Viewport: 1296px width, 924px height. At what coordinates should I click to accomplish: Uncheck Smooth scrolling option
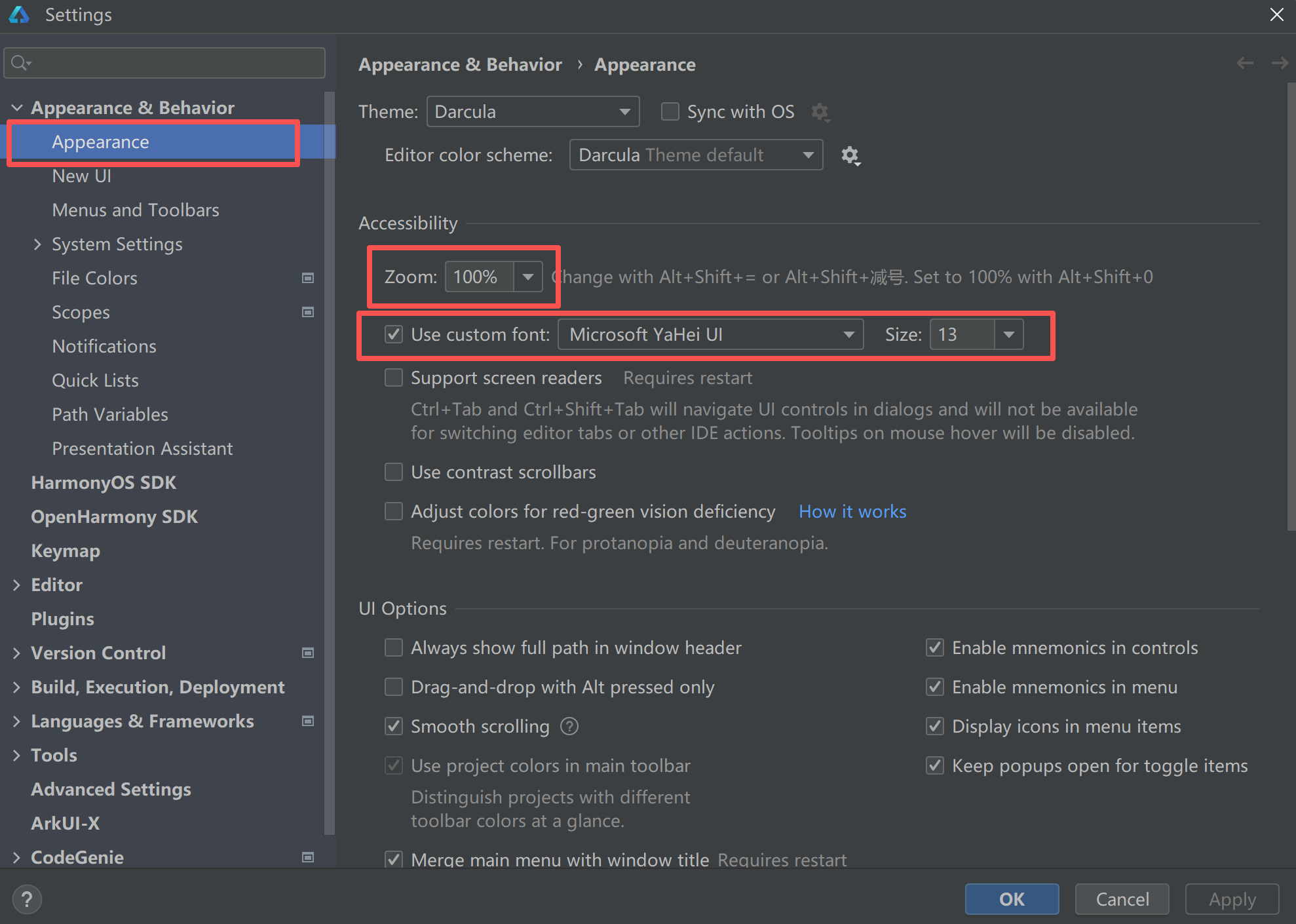pos(394,726)
